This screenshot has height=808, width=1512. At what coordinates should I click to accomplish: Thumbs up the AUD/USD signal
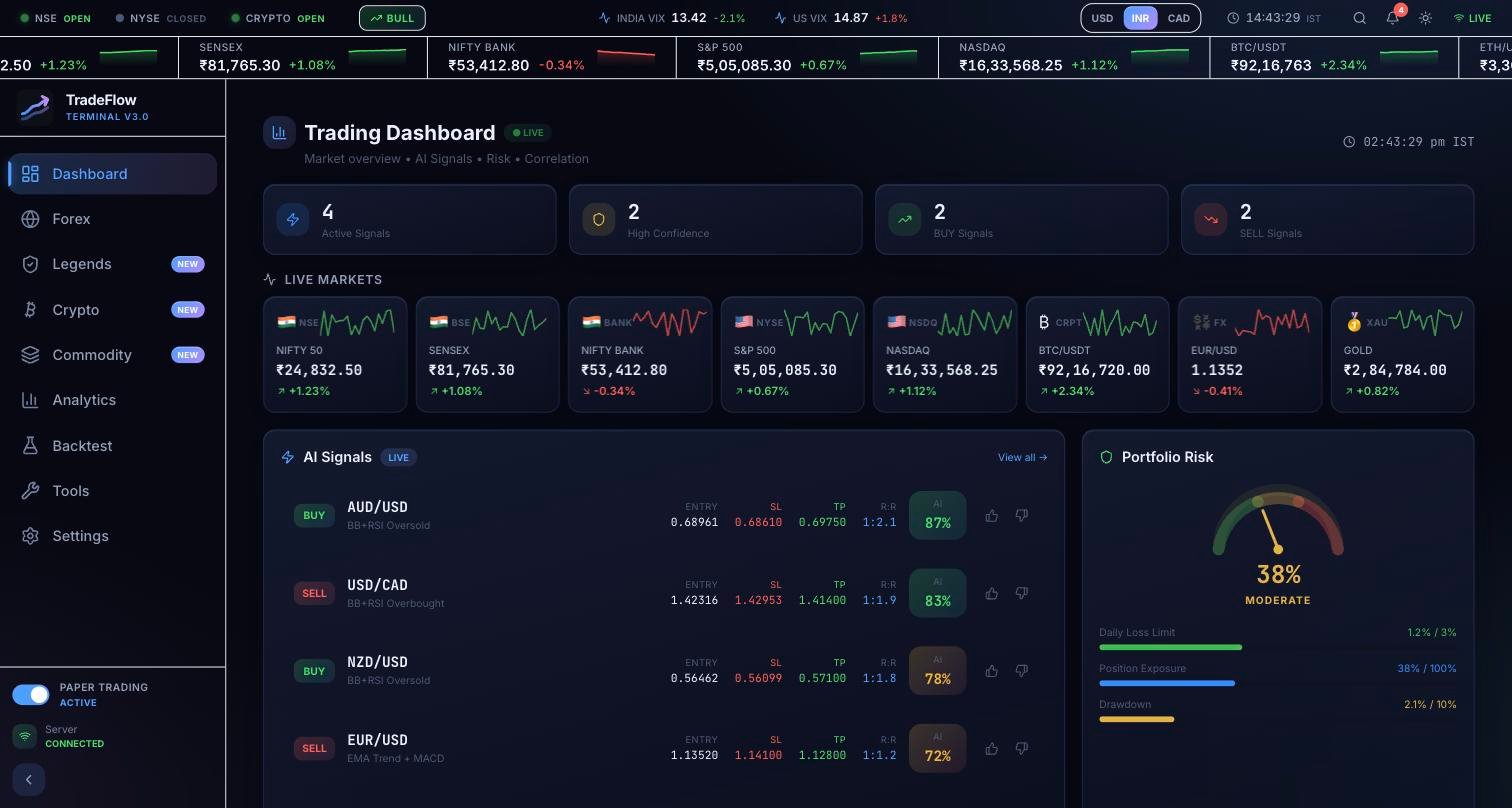[x=991, y=516]
